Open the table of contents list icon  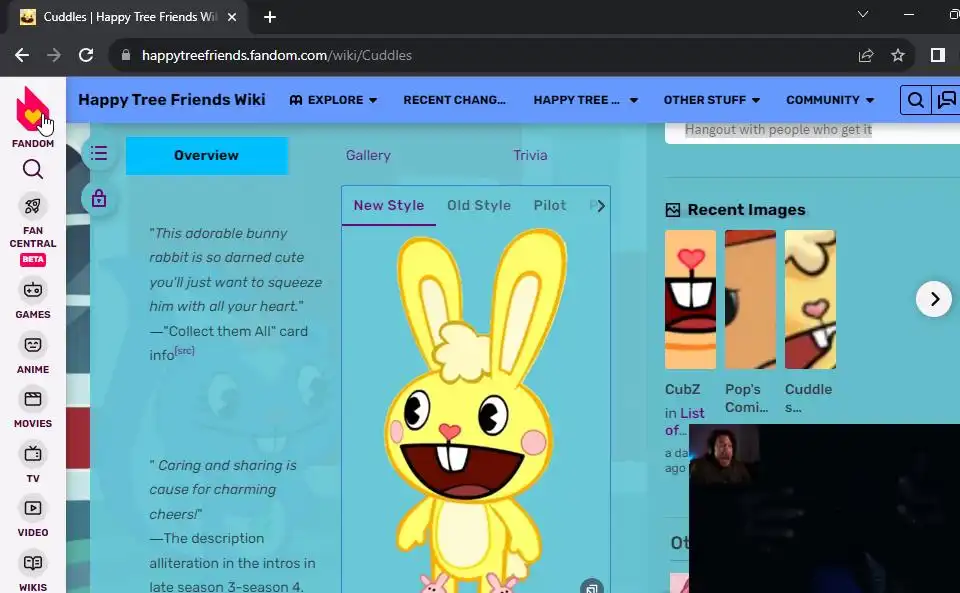tap(99, 153)
